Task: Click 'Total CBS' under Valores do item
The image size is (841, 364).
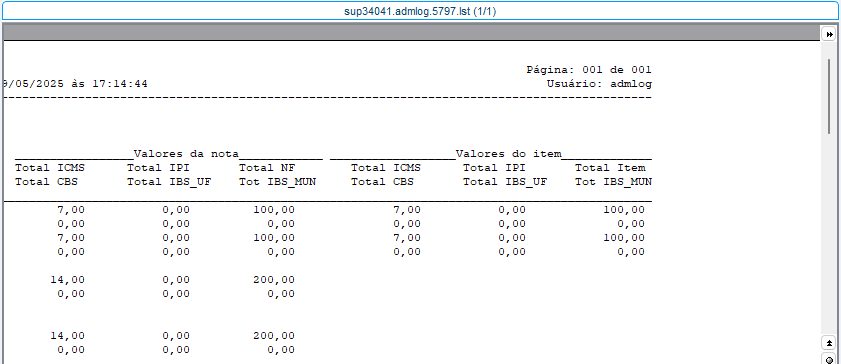Action: (382, 182)
